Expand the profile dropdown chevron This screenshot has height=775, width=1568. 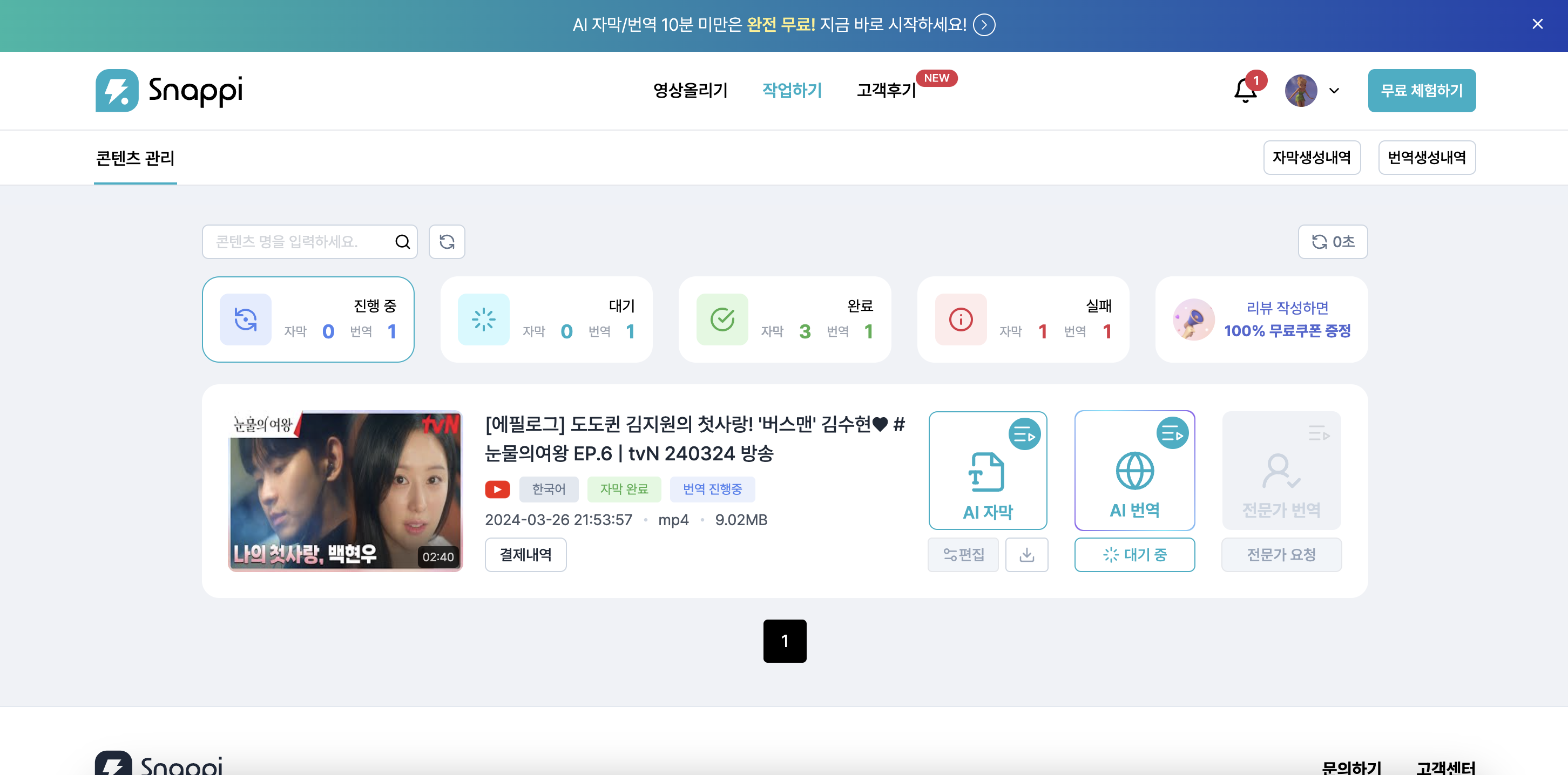pyautogui.click(x=1334, y=91)
